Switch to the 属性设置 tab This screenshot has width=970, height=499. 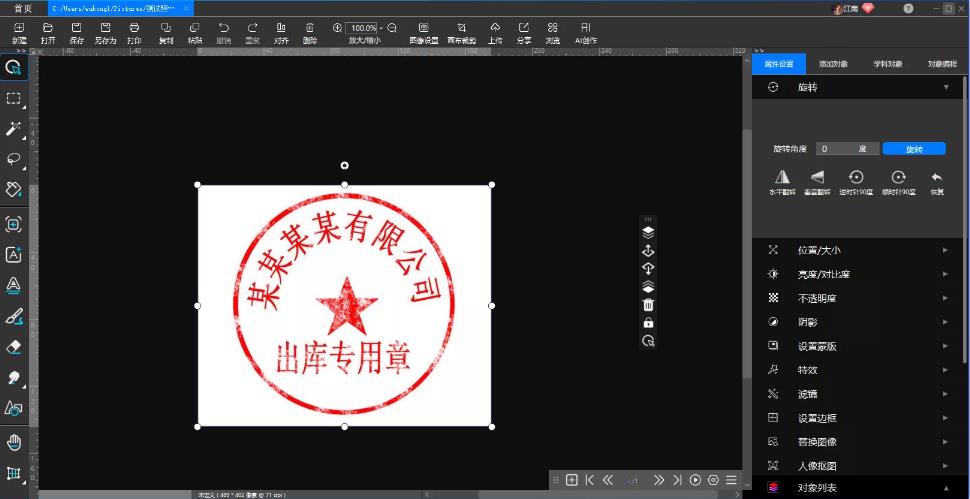click(779, 64)
